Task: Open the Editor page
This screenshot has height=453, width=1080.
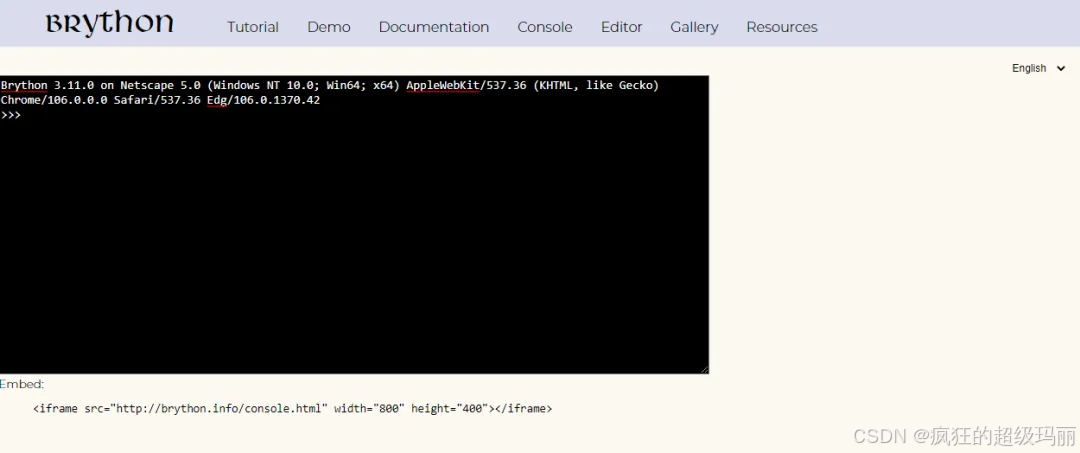Action: (x=621, y=27)
